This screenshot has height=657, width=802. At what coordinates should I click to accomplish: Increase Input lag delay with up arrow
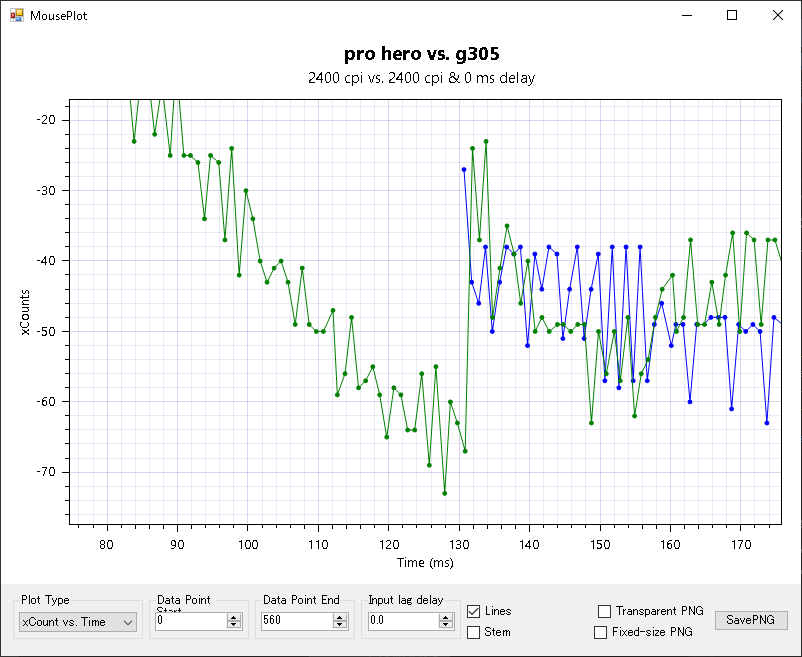[x=445, y=617]
